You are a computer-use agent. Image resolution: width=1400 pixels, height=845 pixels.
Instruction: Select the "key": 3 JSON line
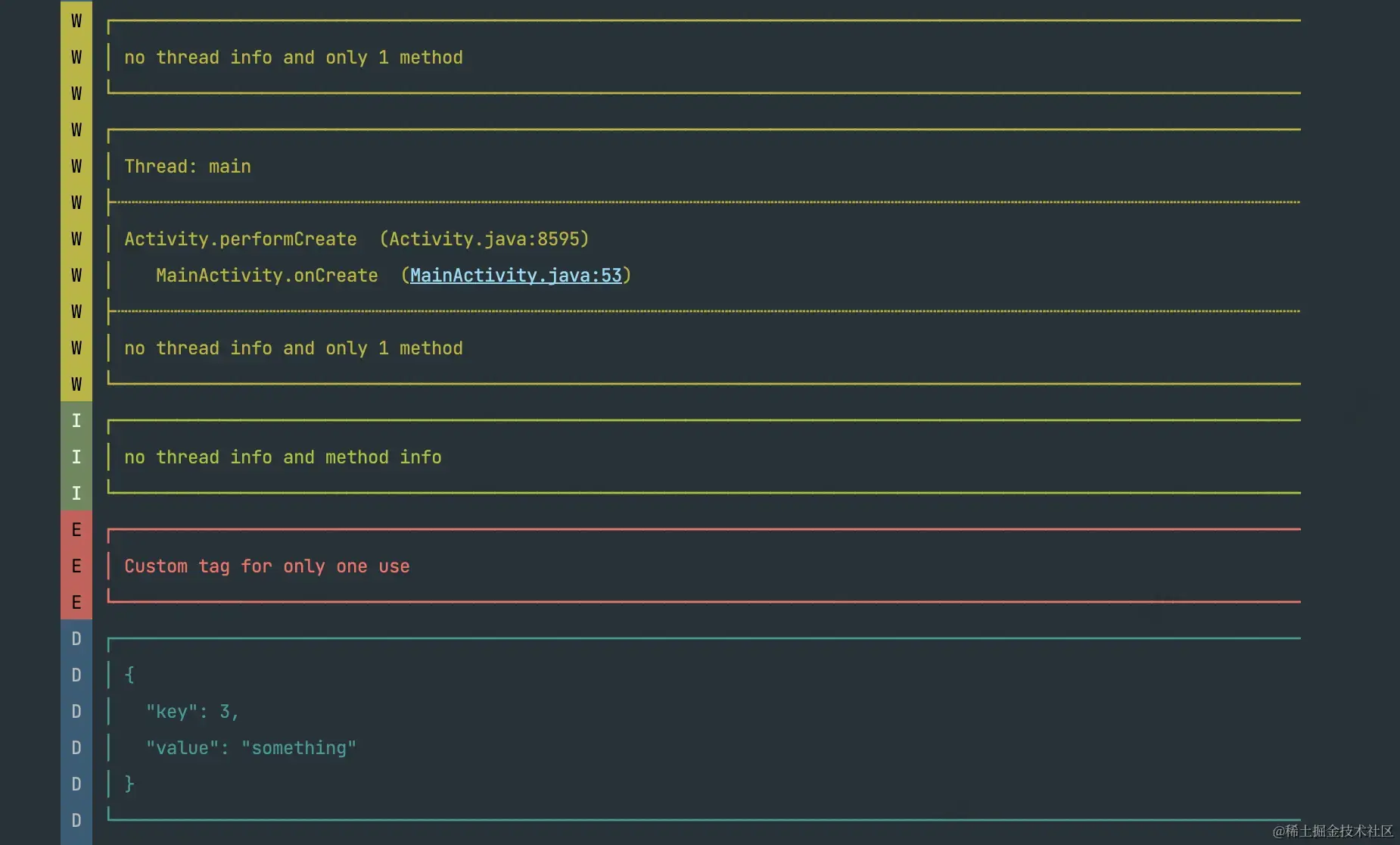[192, 712]
